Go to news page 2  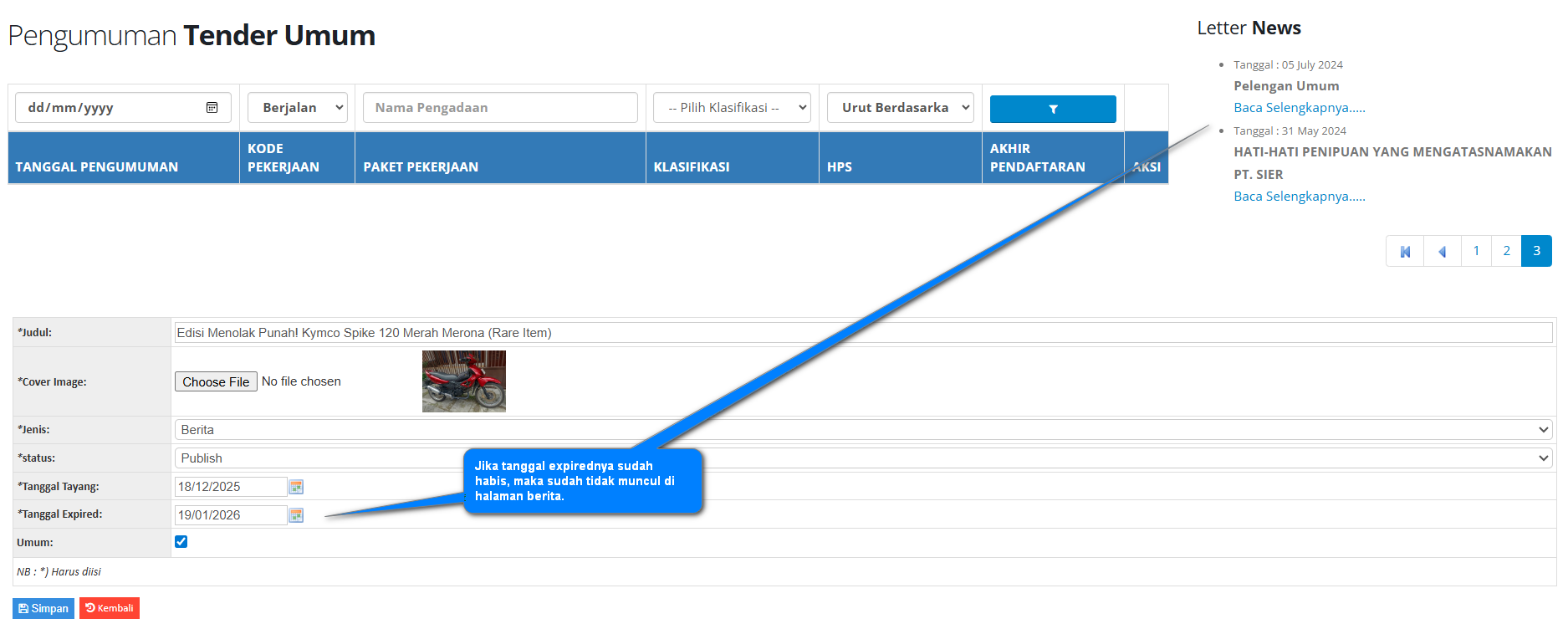[1506, 251]
